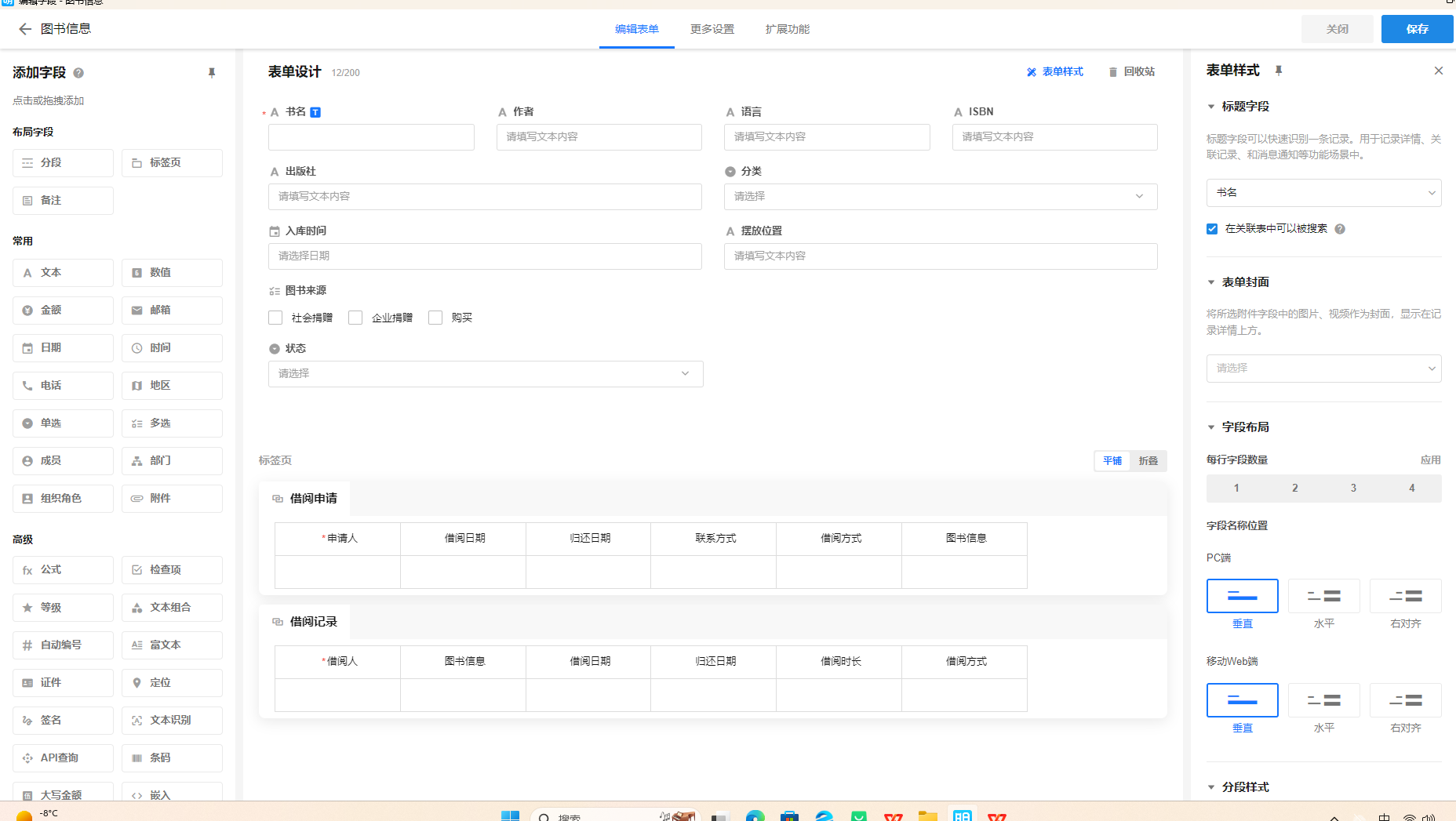The height and width of the screenshot is (821, 1456).
Task: Uncheck 在关联表中可以被搜索
Action: pyautogui.click(x=1212, y=228)
